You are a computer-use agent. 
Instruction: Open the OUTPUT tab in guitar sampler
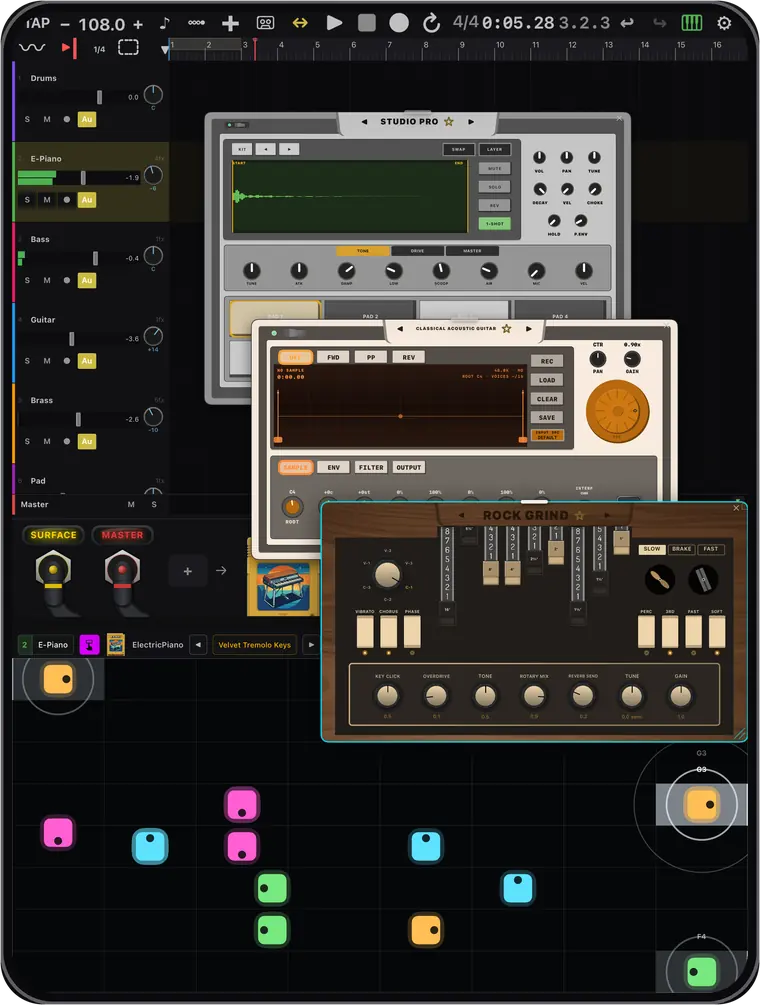click(408, 467)
